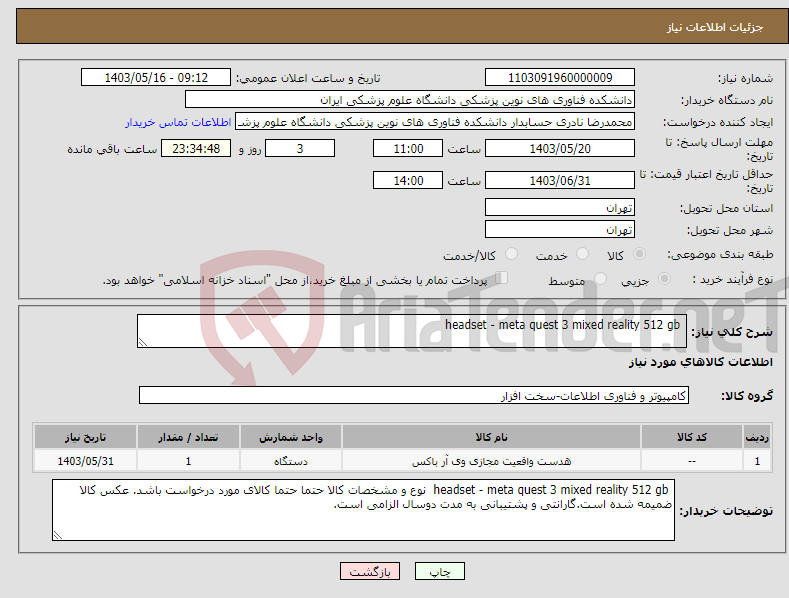Click the delivery province field تهران
Viewport: 789px width, 598px height.
(560, 207)
